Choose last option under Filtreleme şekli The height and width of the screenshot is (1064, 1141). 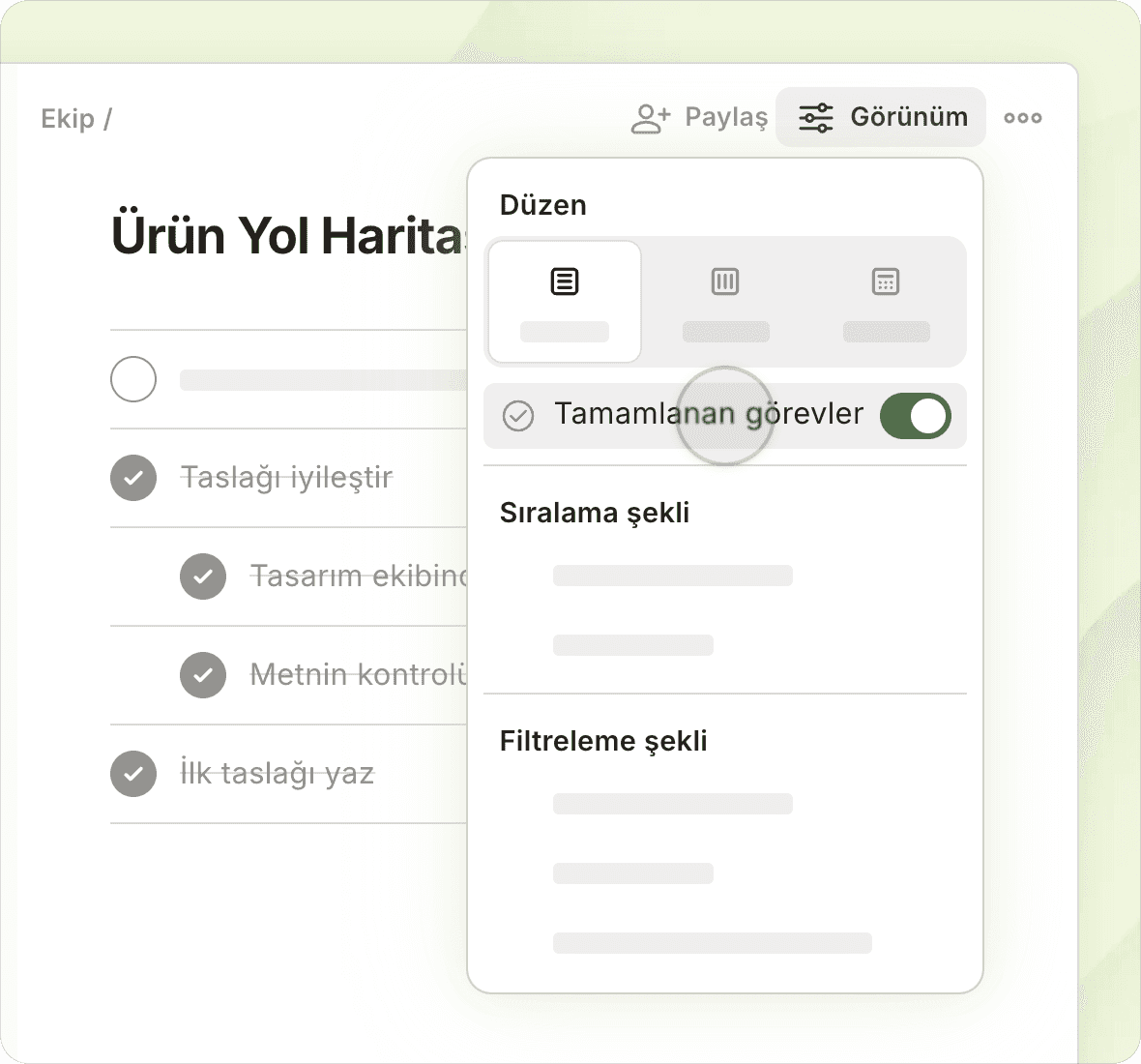tap(712, 943)
